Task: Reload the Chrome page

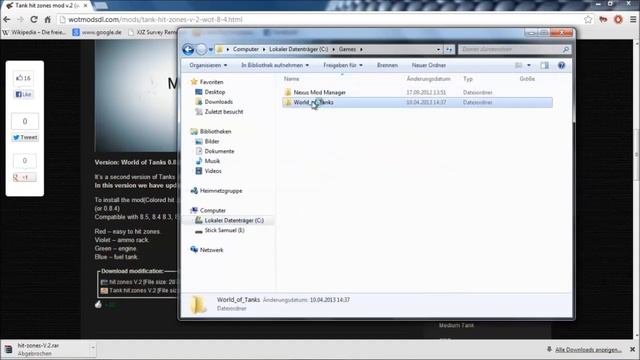Action: click(34, 19)
